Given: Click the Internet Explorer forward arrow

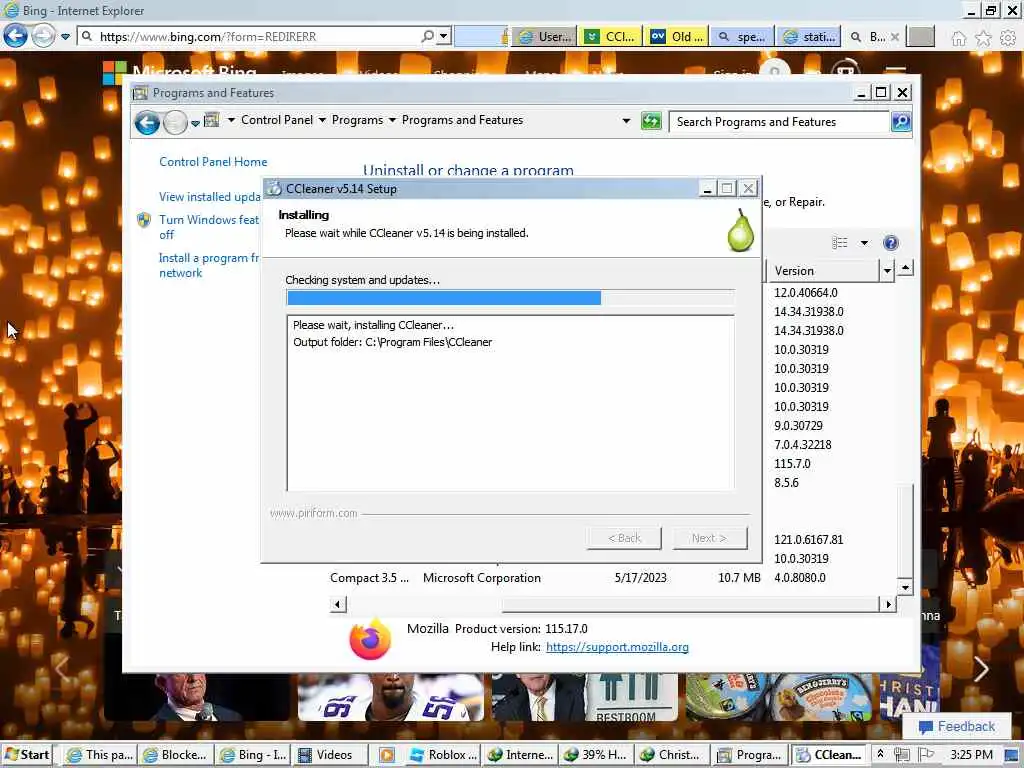Looking at the screenshot, I should pyautogui.click(x=43, y=36).
